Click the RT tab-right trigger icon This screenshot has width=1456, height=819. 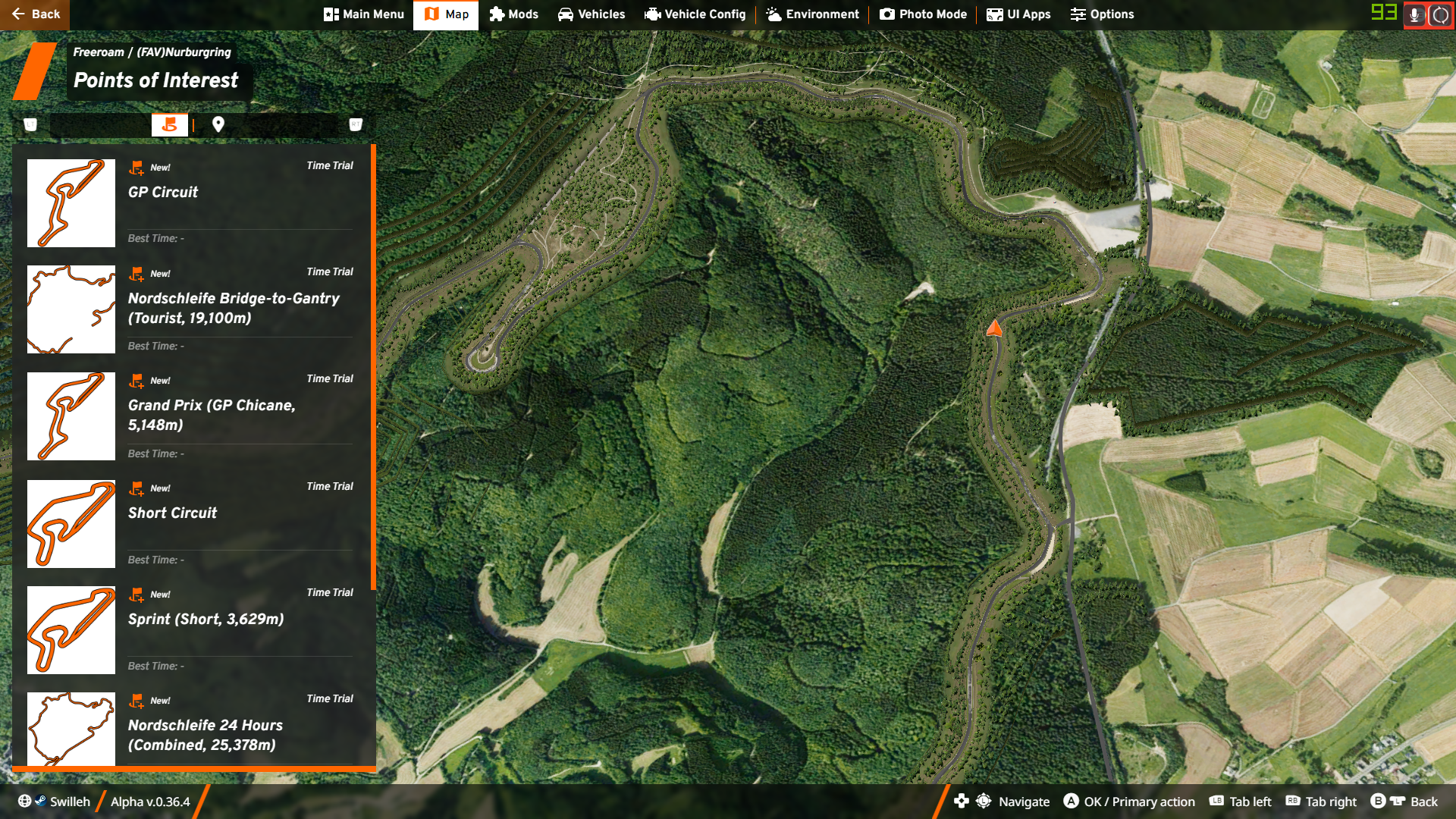click(356, 125)
